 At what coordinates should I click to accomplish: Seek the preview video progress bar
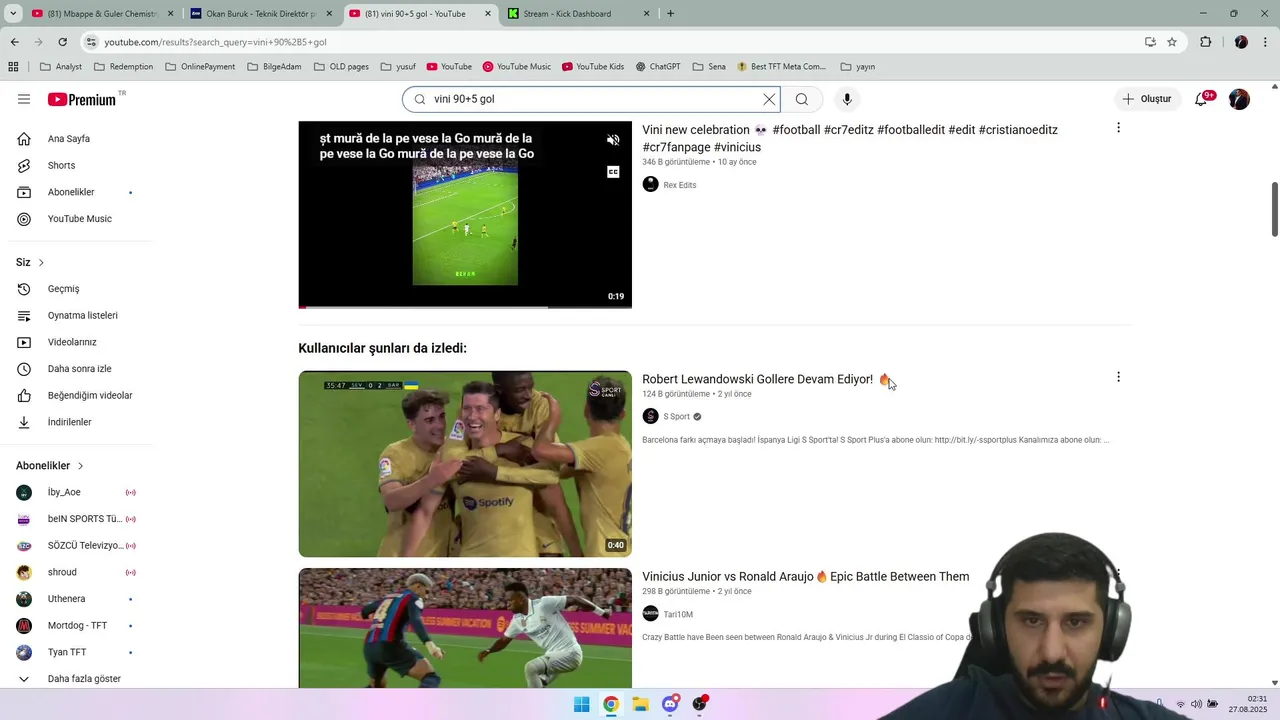[465, 307]
